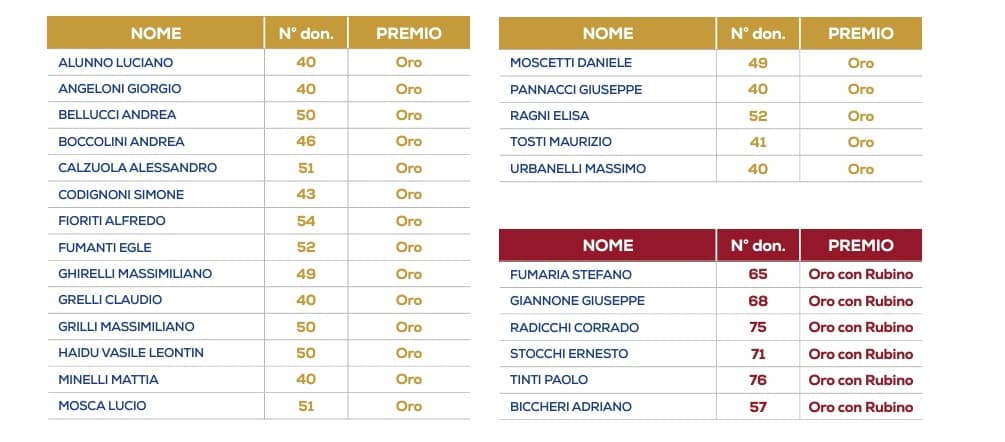This screenshot has height=442, width=1005.
Task: Select the GHIRELLI MASSIMILIANO entry
Action: tap(135, 274)
